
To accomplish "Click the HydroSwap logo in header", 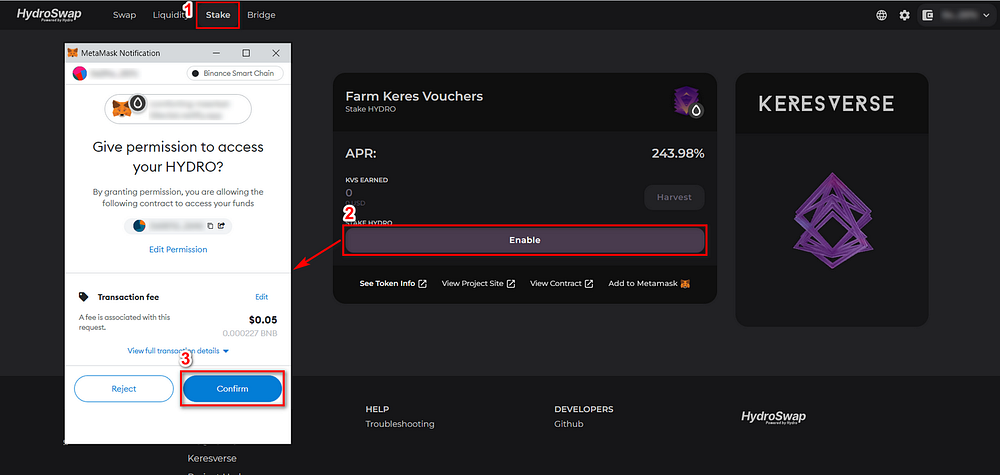I will [48, 14].
